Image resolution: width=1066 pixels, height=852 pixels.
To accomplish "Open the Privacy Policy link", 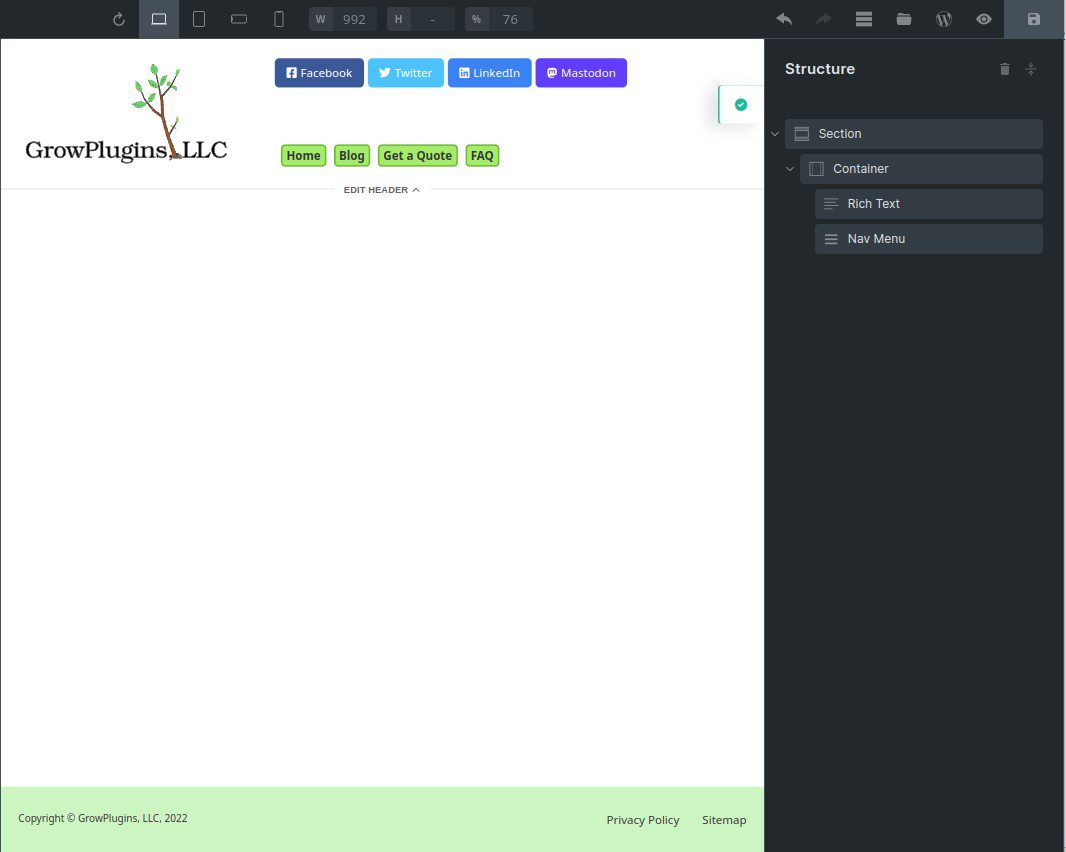I will 642,819.
